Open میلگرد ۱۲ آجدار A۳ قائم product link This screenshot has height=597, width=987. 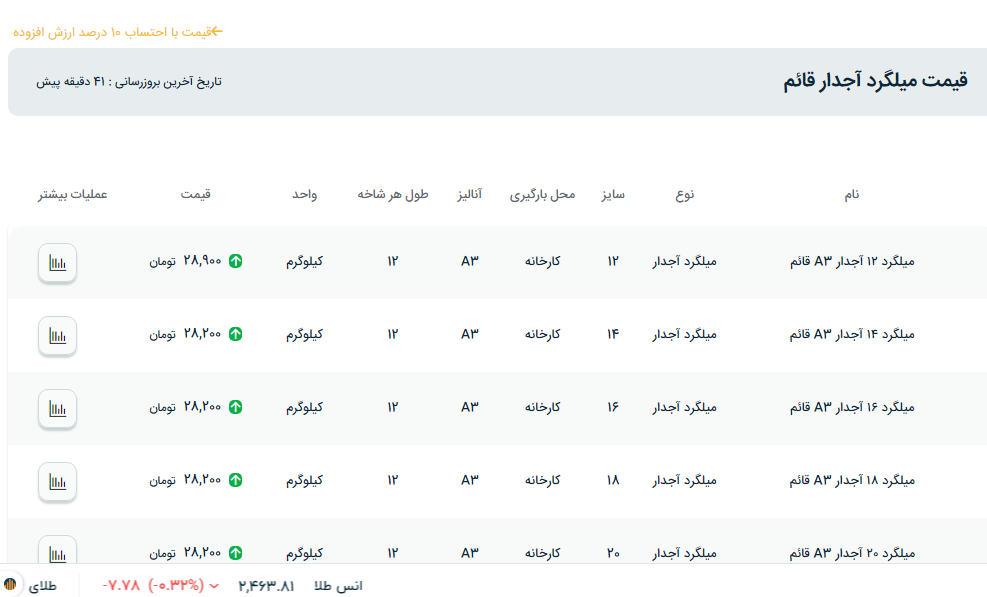[852, 261]
